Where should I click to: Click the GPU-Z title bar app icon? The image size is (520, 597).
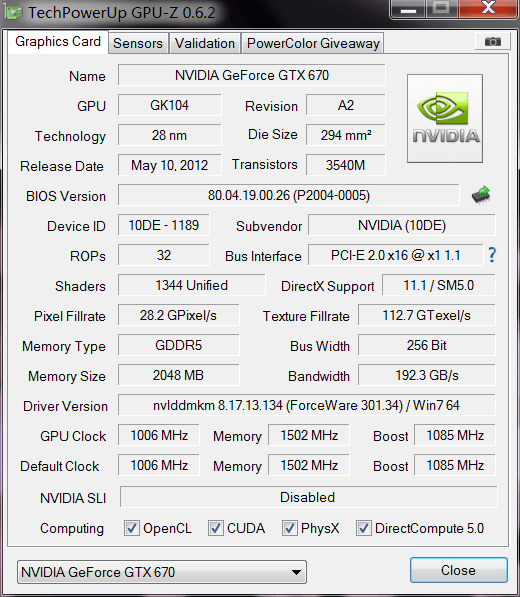point(14,13)
